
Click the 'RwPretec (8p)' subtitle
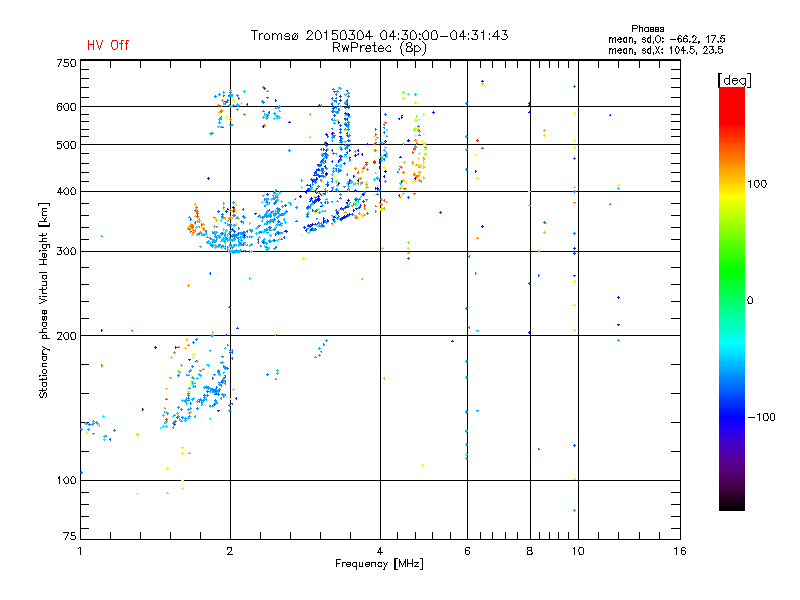tap(379, 48)
